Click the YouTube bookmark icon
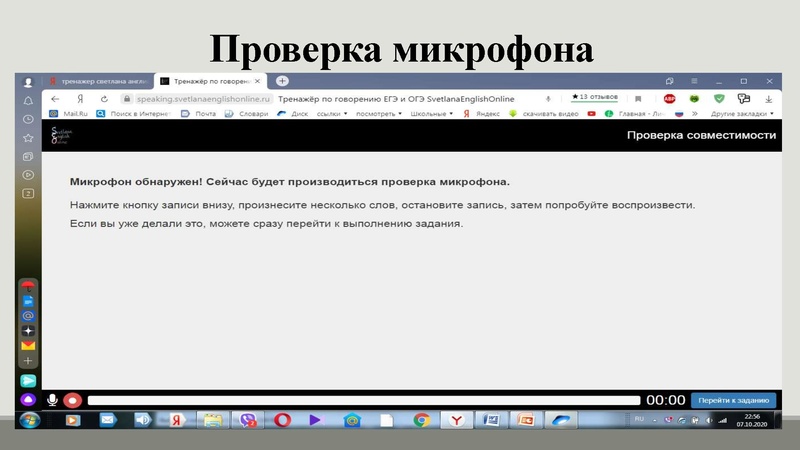Screen dimensions: 800x450 click(591, 114)
